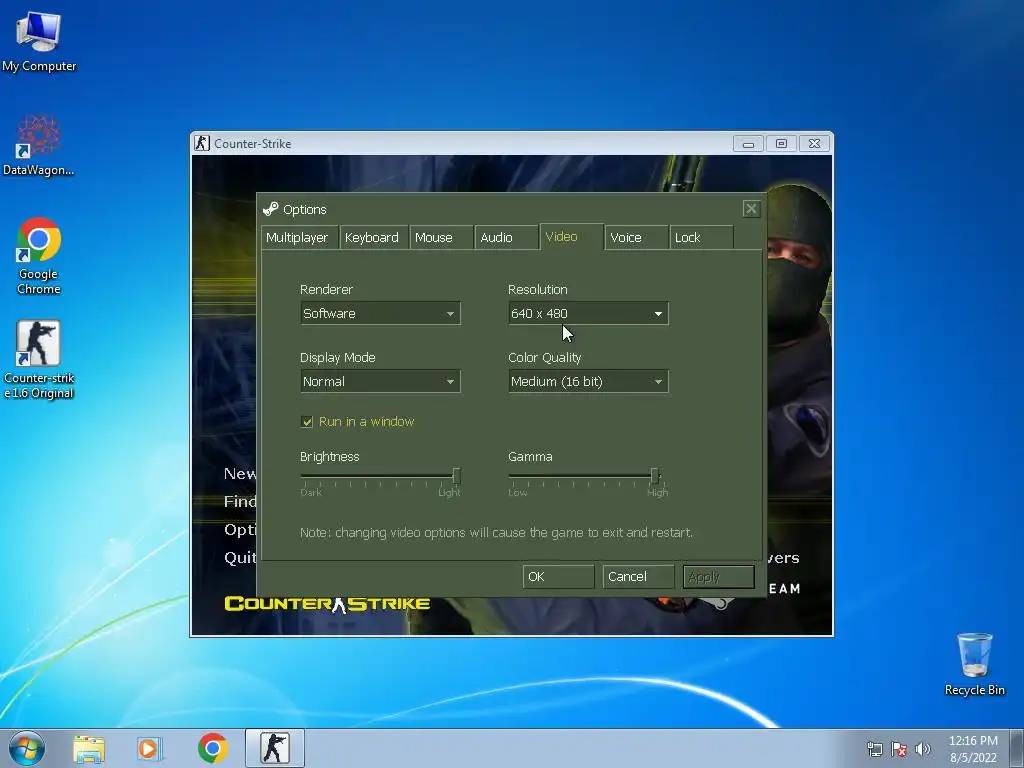This screenshot has height=768, width=1024.
Task: Open Chrome from the taskbar
Action: [x=213, y=748]
